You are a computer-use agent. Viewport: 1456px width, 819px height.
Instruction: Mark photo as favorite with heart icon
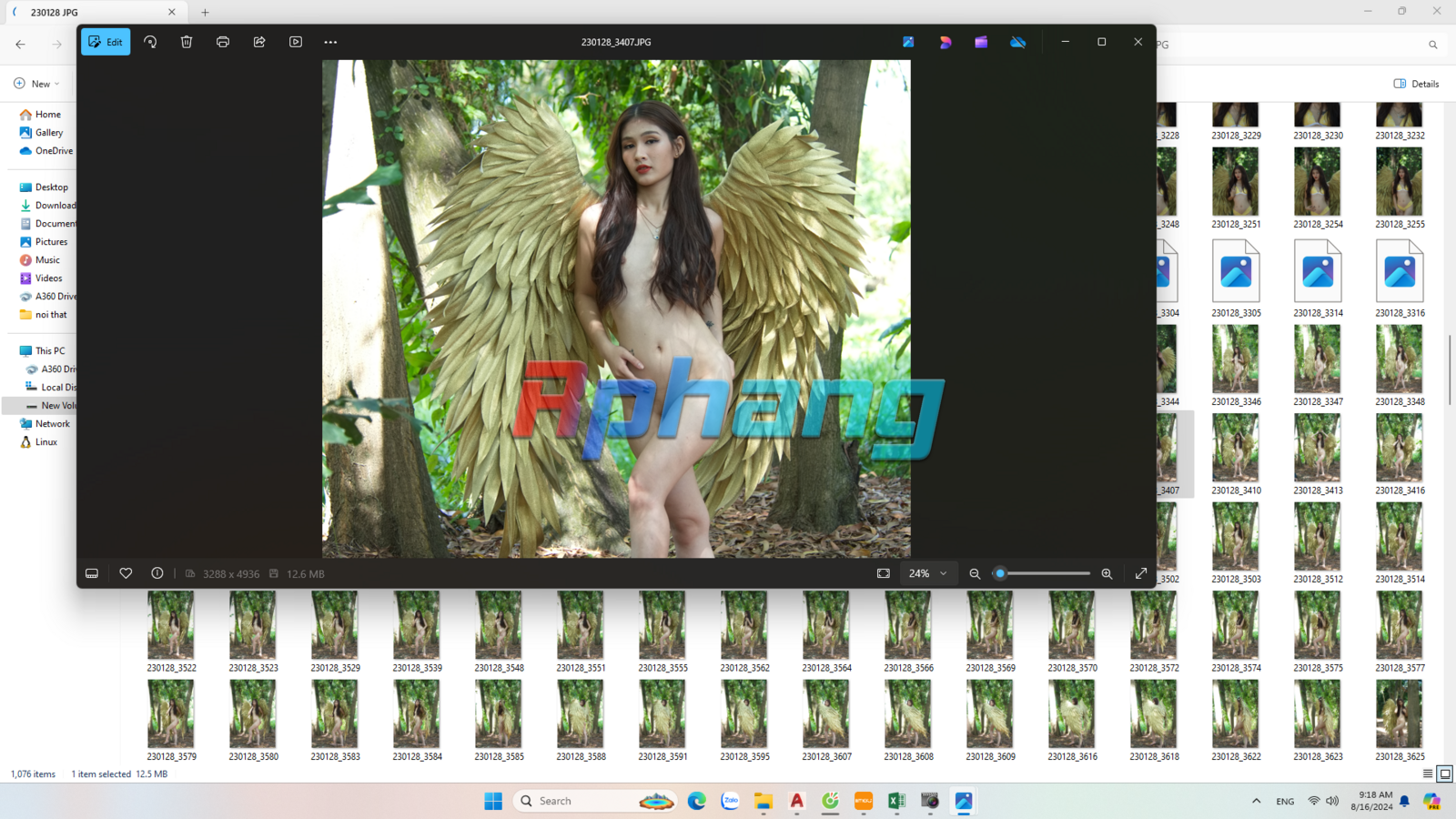pos(126,573)
